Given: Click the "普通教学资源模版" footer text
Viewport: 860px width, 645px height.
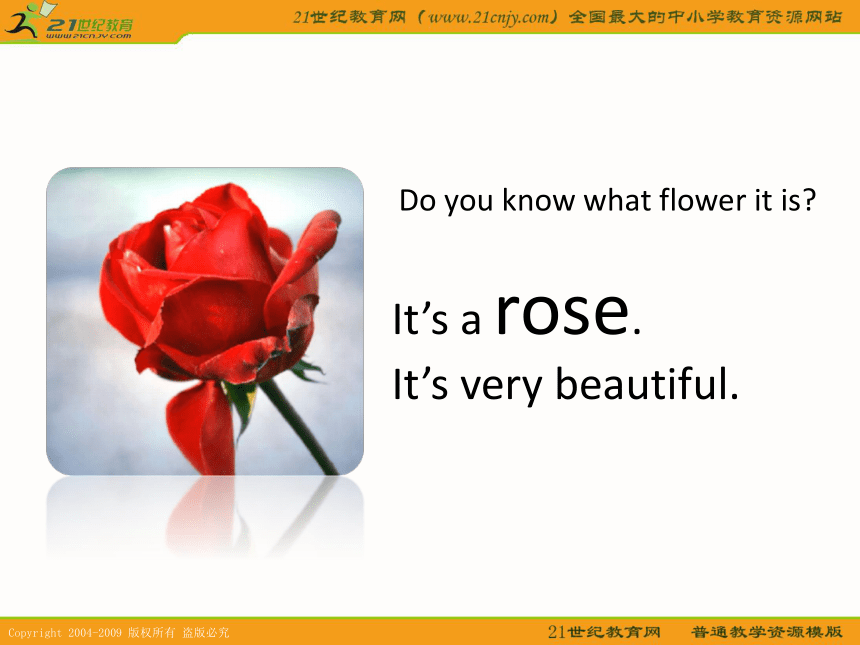Looking at the screenshot, I should pyautogui.click(x=766, y=632).
